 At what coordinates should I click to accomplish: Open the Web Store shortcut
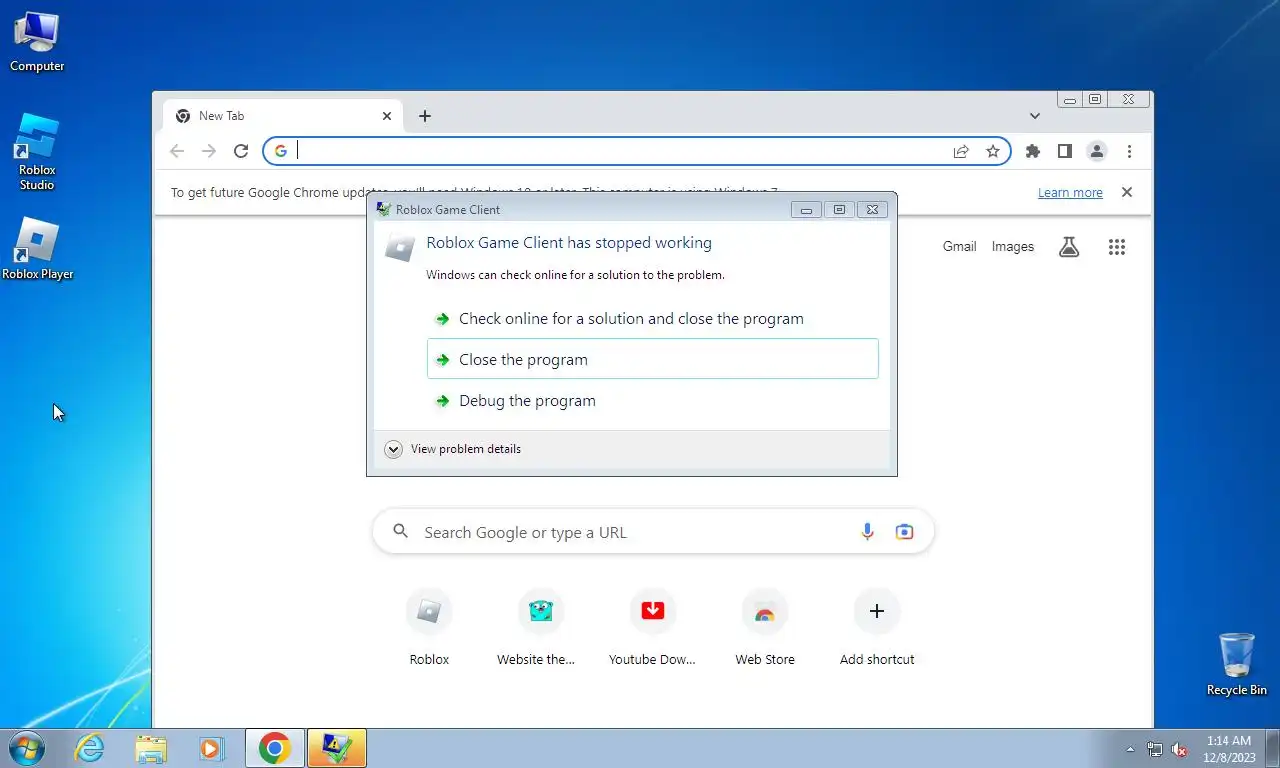[x=765, y=627]
